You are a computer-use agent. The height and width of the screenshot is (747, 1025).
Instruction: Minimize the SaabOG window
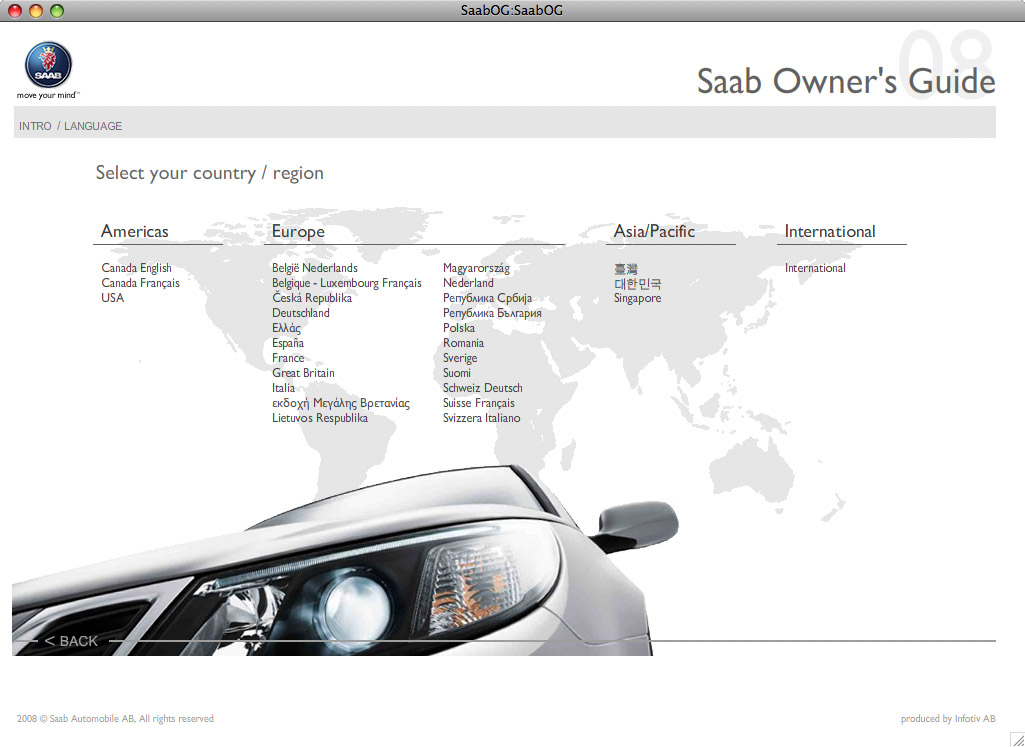[x=36, y=10]
